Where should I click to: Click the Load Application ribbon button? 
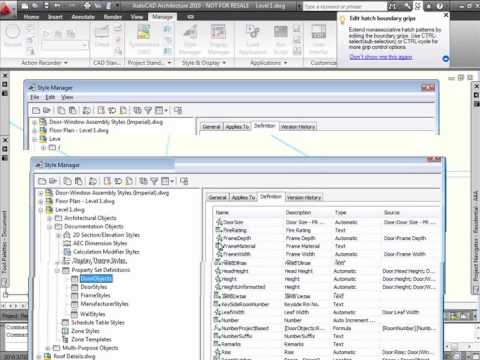coord(253,38)
